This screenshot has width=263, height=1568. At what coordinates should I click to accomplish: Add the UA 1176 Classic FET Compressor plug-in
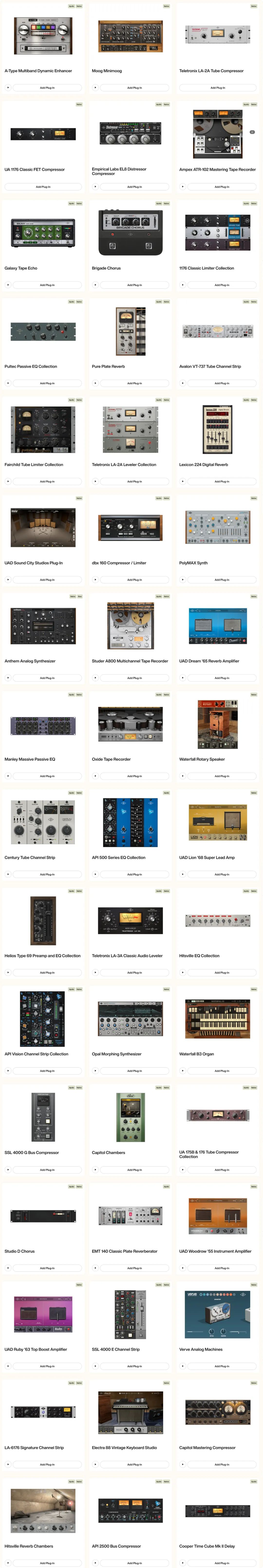tap(43, 187)
